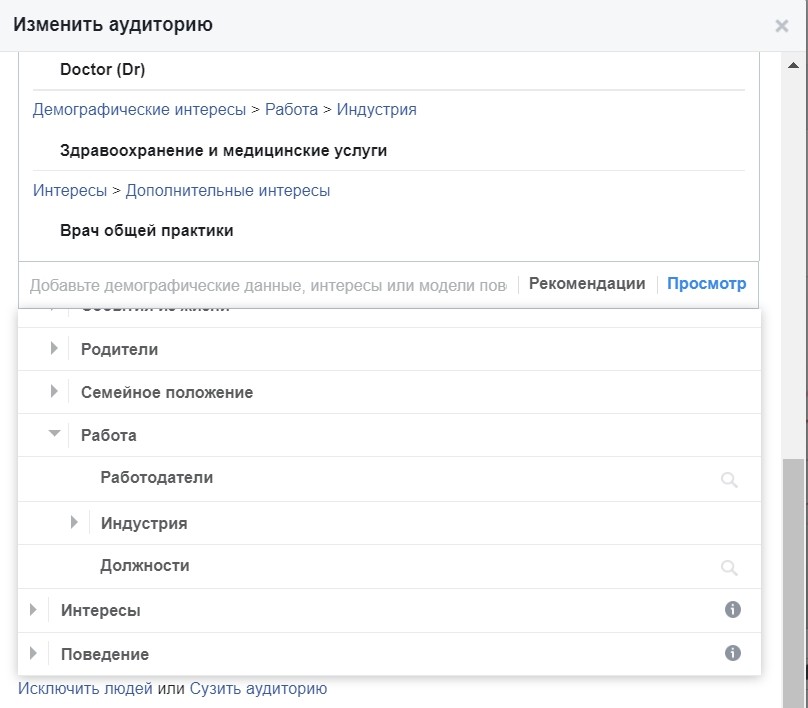808x708 pixels.
Task: Click the Индустрия label
Action: (x=144, y=523)
